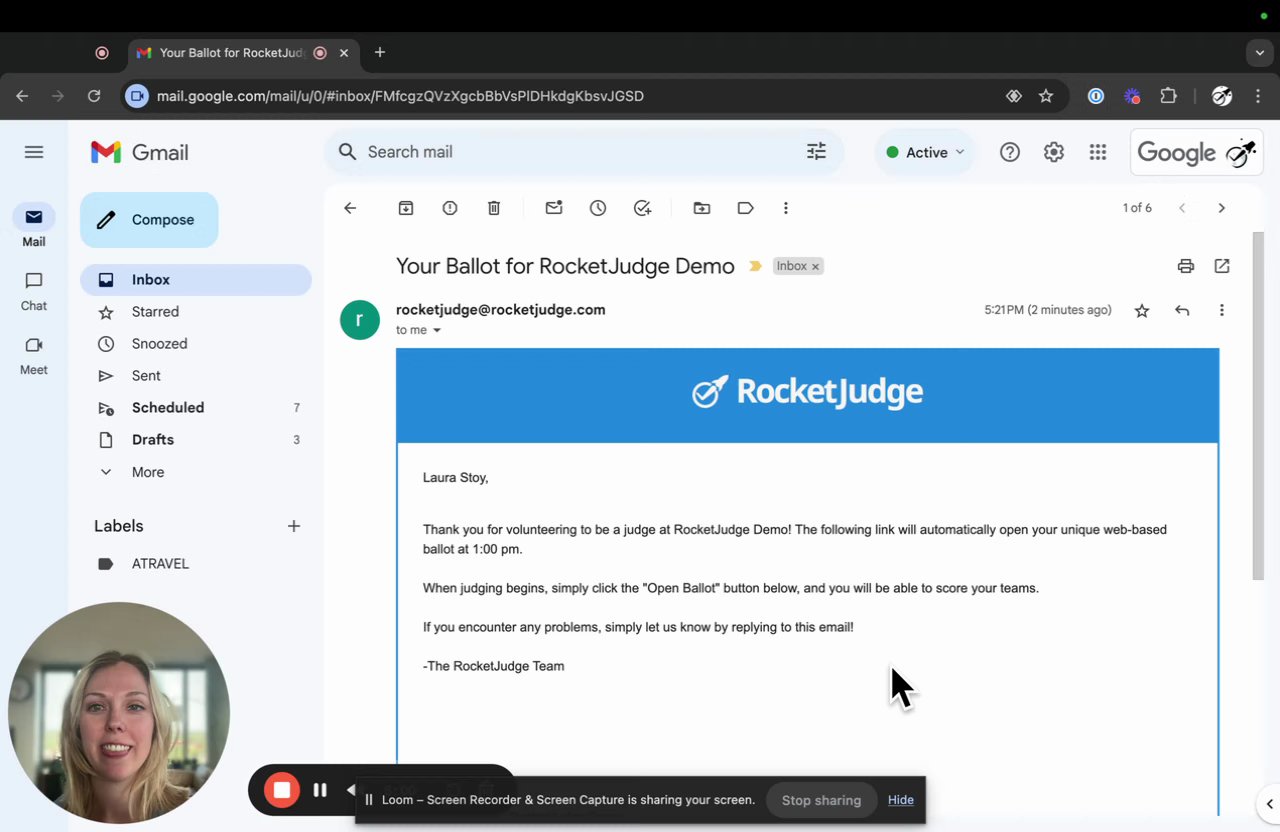1280x832 pixels.
Task: Create a new label with plus button
Action: pyautogui.click(x=294, y=526)
